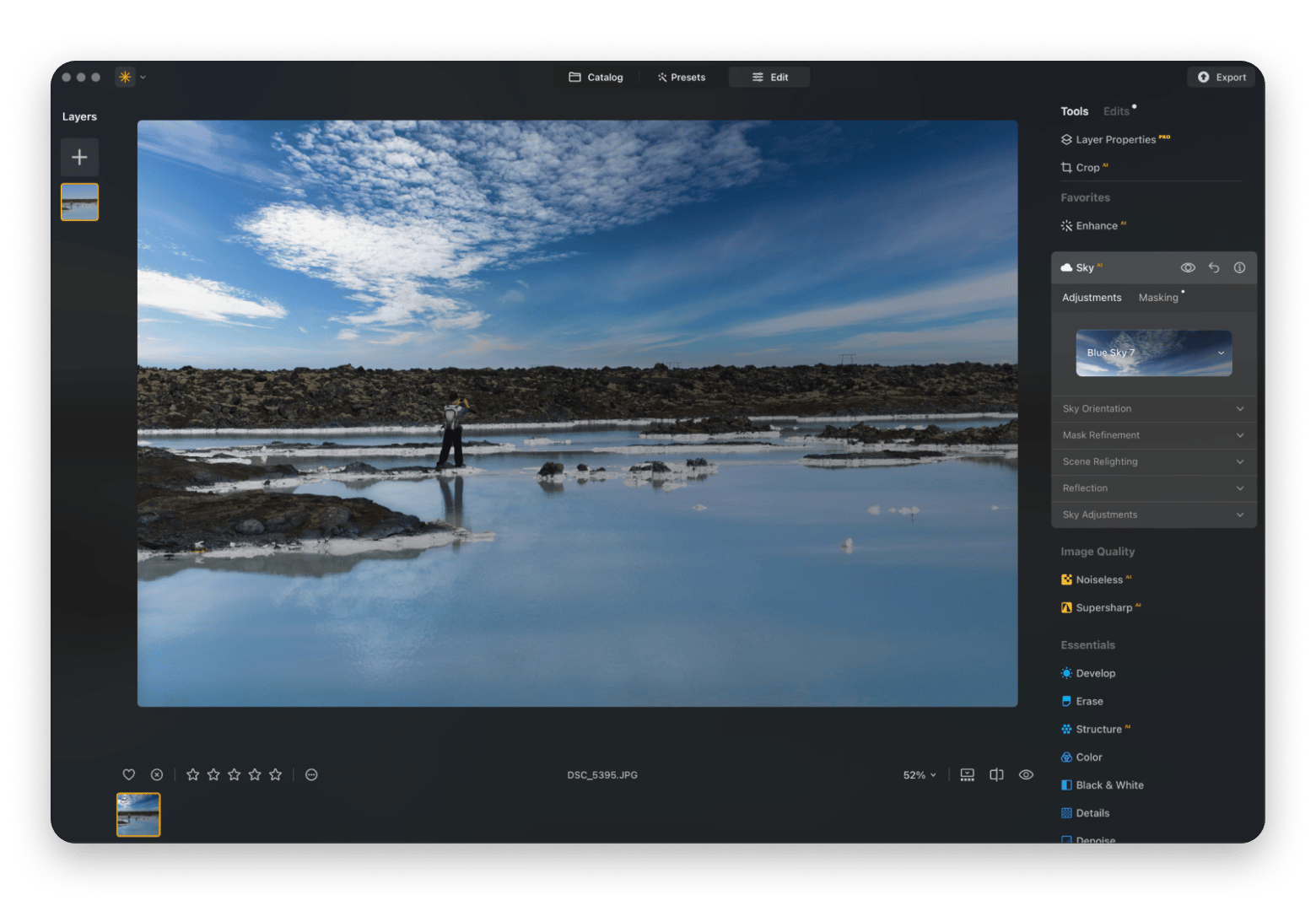Select the DSC_5395 thumbnail in the filmstrip

pyautogui.click(x=138, y=814)
